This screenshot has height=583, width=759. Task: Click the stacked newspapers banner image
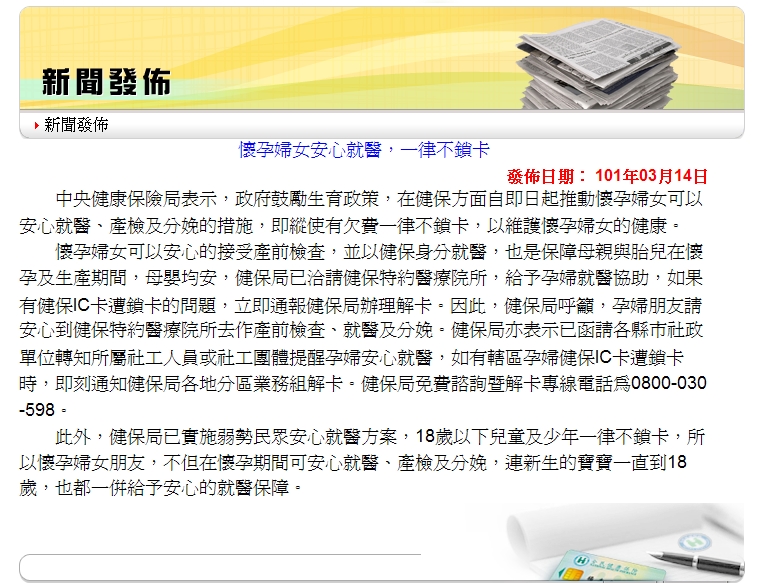(x=598, y=63)
